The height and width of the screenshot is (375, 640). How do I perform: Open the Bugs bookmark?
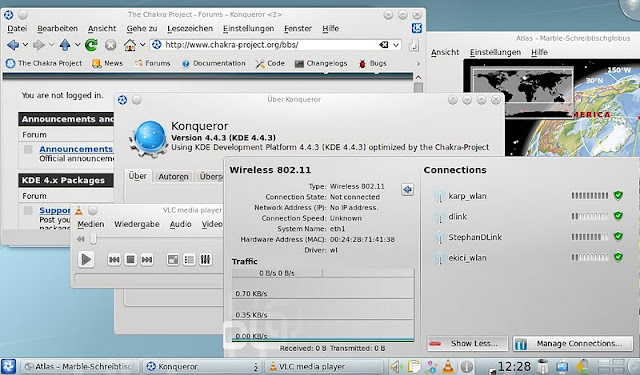[x=372, y=63]
